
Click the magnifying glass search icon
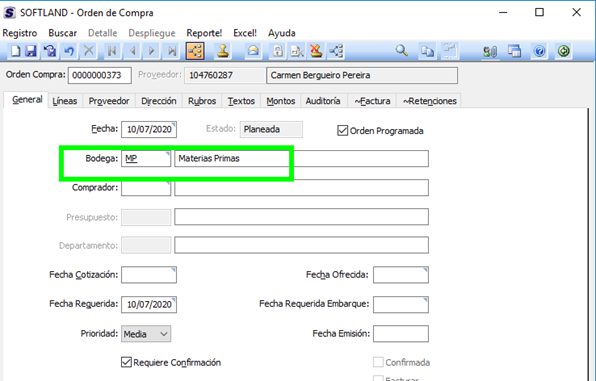(401, 51)
